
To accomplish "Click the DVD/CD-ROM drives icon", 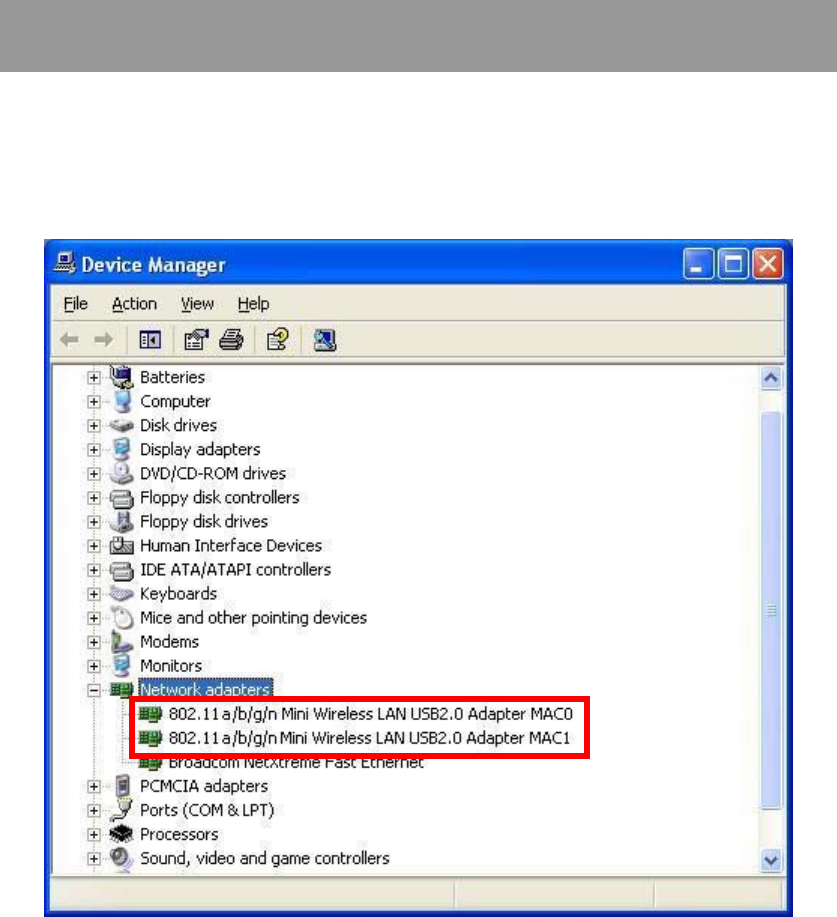I will pyautogui.click(x=121, y=473).
